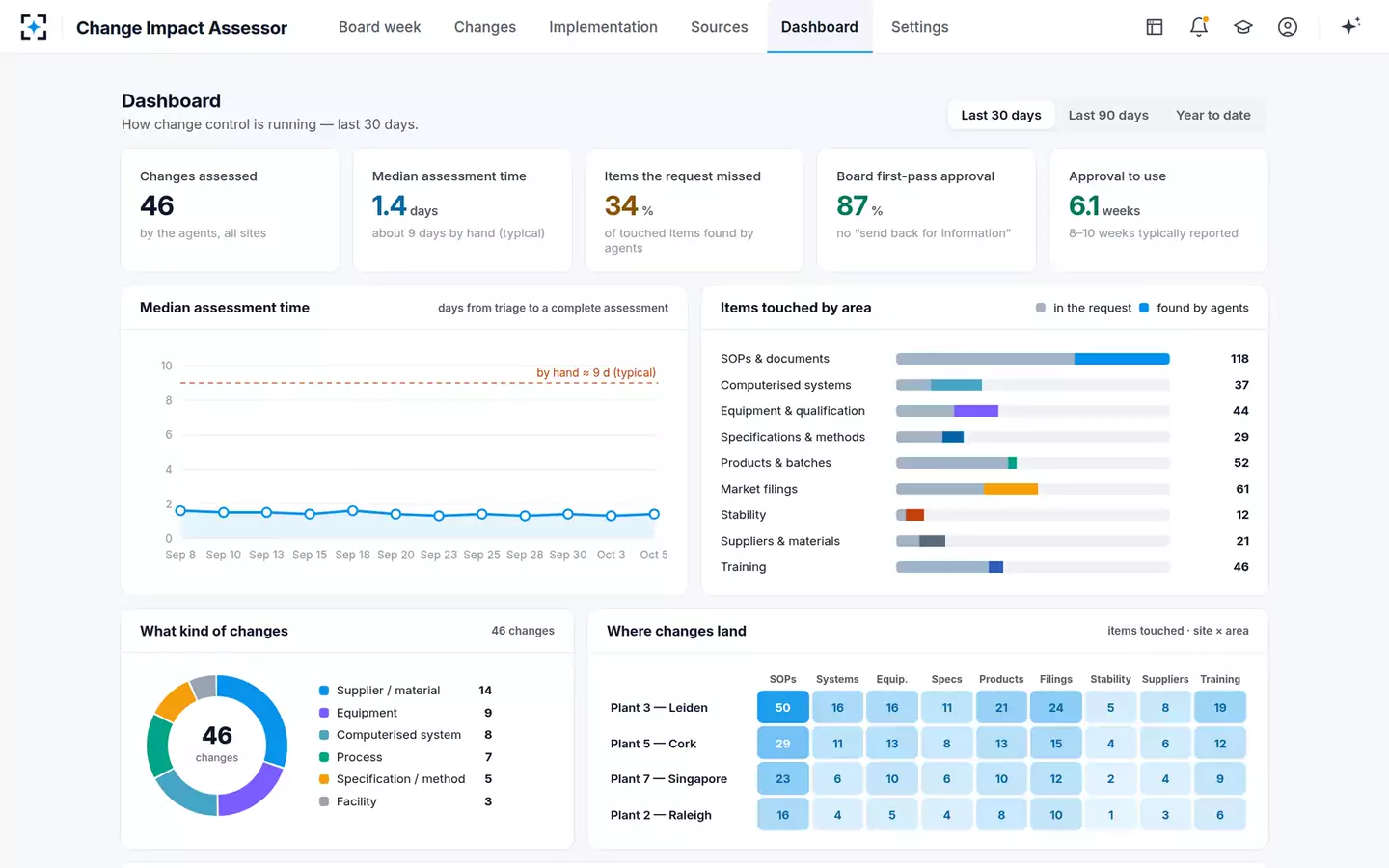Image resolution: width=1389 pixels, height=868 pixels.
Task: Click the Sep 18 data point on chart
Action: (x=353, y=511)
